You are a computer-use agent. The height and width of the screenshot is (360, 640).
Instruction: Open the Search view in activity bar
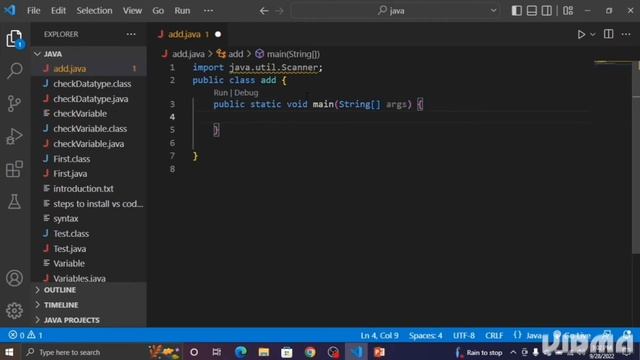(x=14, y=71)
